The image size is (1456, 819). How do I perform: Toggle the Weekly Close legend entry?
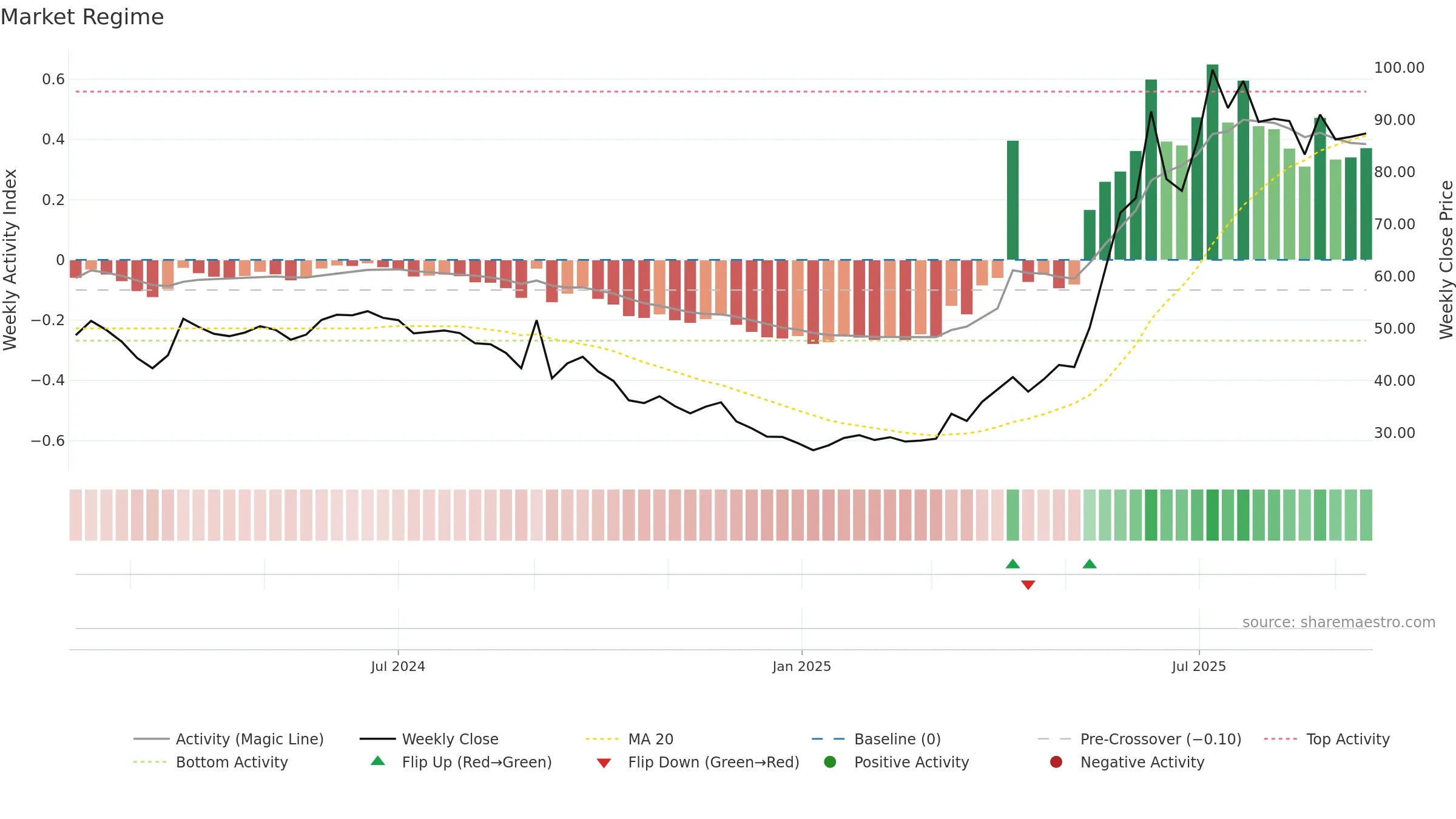(x=429, y=739)
